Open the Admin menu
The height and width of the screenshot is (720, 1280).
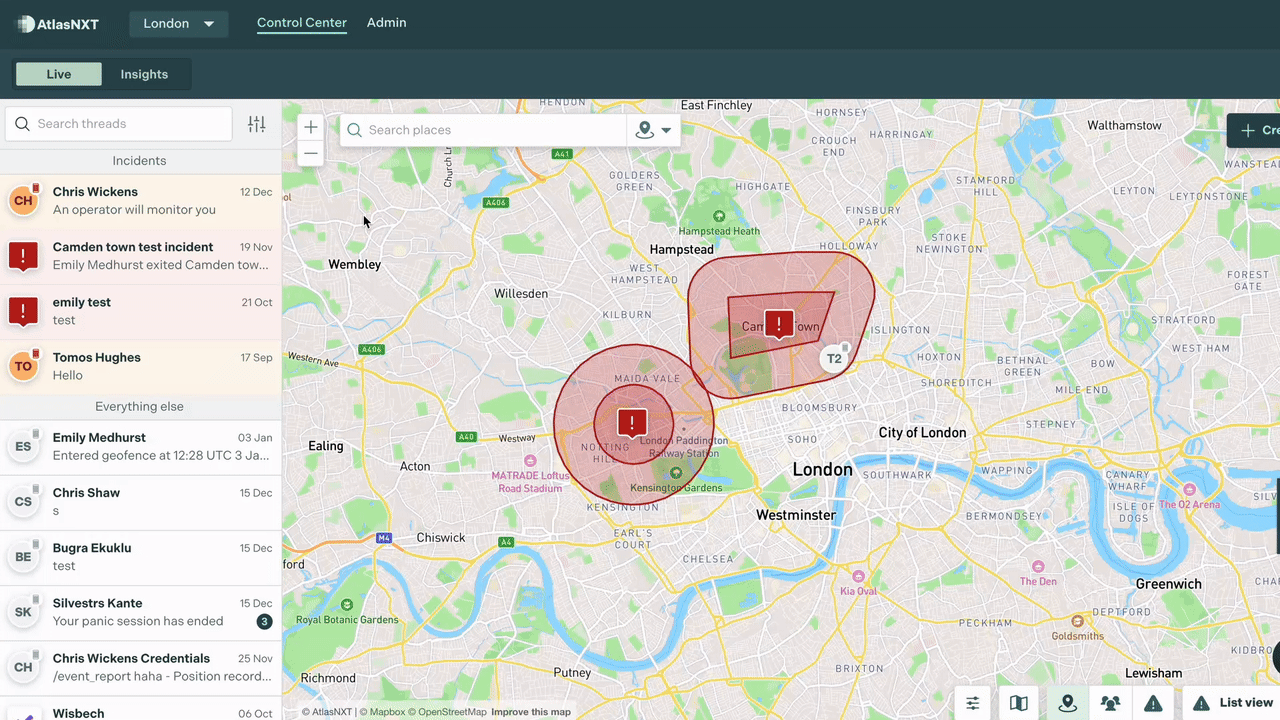(386, 22)
